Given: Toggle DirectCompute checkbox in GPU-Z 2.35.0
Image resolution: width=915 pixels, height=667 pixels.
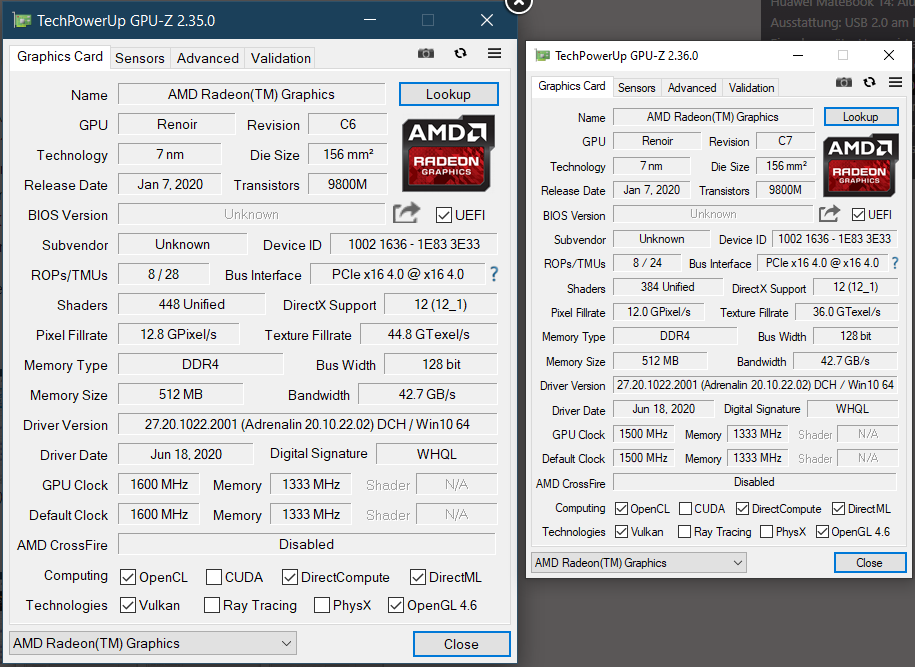Looking at the screenshot, I should [289, 578].
